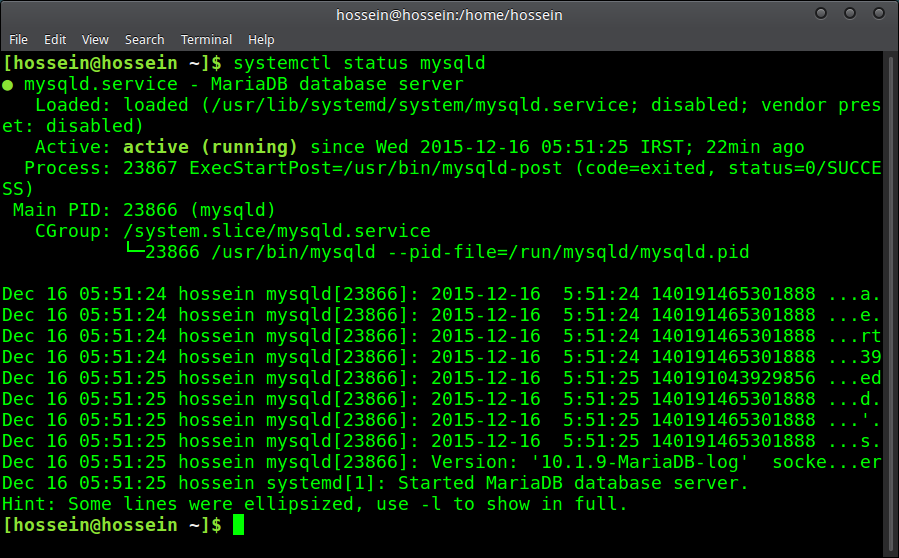Image resolution: width=899 pixels, height=558 pixels.
Task: Open the View menu
Action: tap(95, 40)
